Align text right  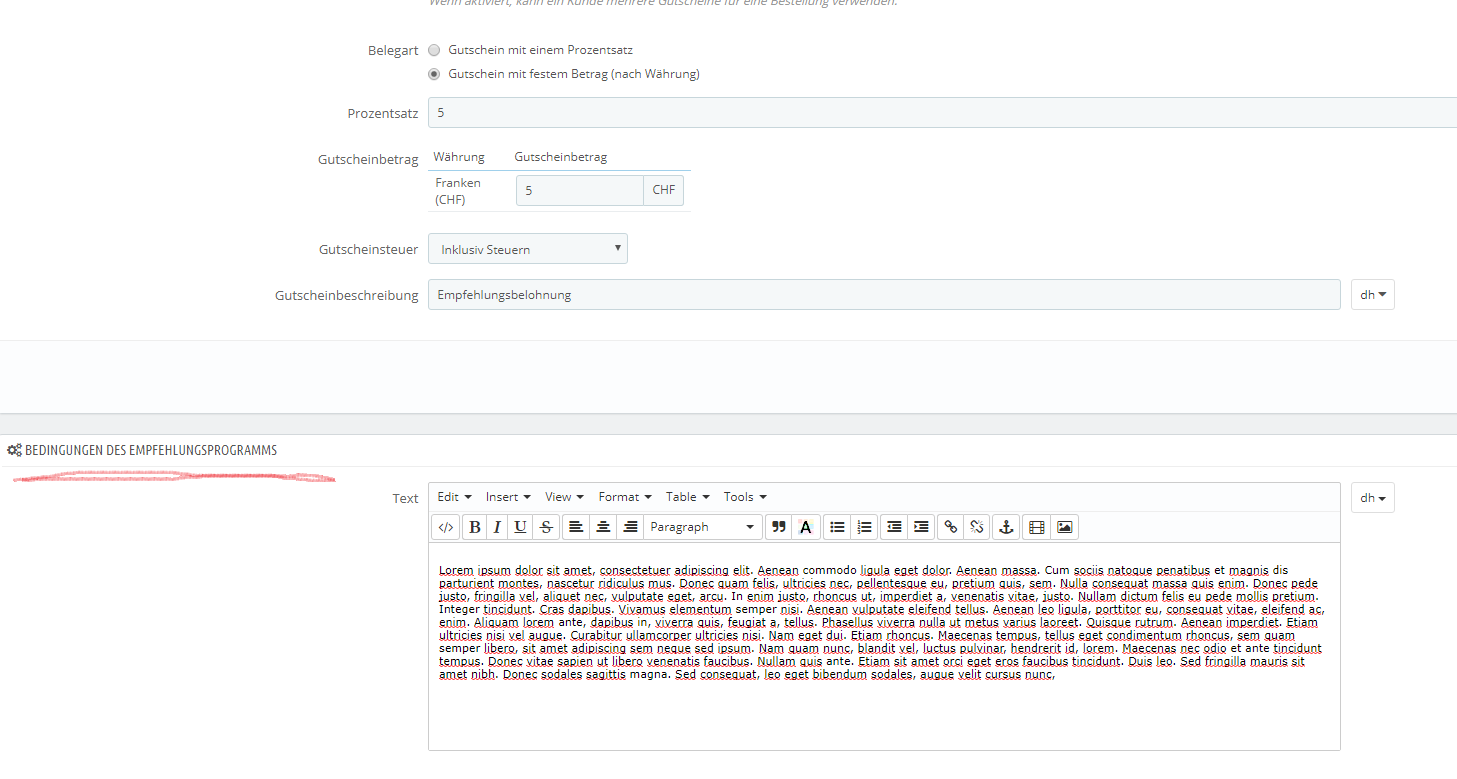pyautogui.click(x=630, y=527)
